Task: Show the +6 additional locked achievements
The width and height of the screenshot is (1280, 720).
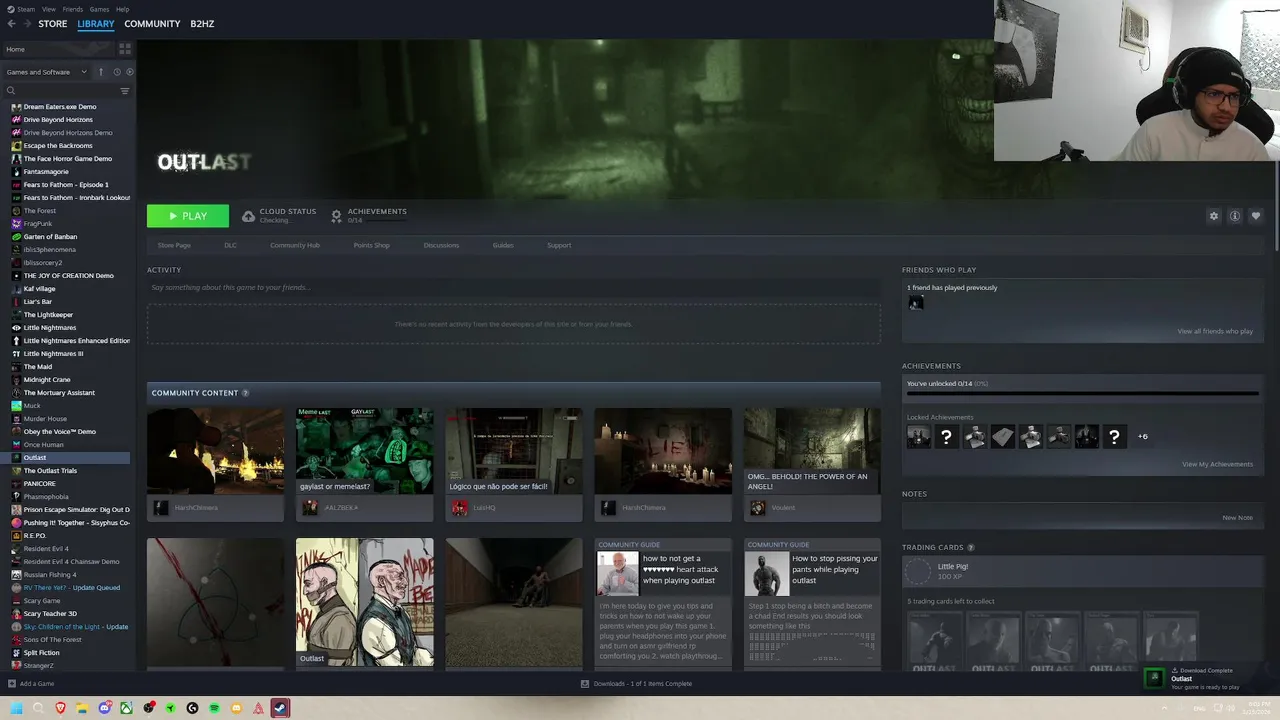Action: click(x=1143, y=436)
